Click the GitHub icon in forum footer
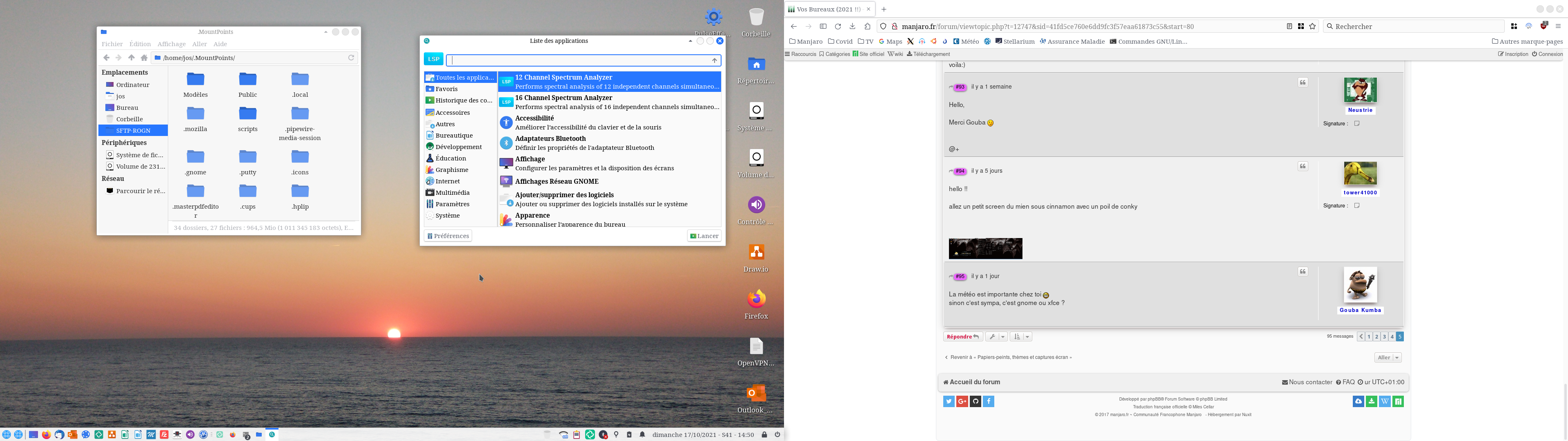The height and width of the screenshot is (441, 1568). tap(975, 401)
